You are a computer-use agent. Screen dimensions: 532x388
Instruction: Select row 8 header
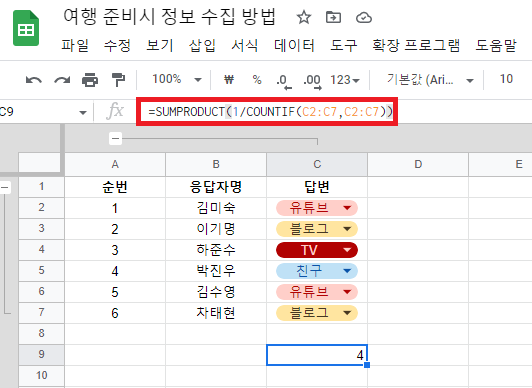point(41,333)
